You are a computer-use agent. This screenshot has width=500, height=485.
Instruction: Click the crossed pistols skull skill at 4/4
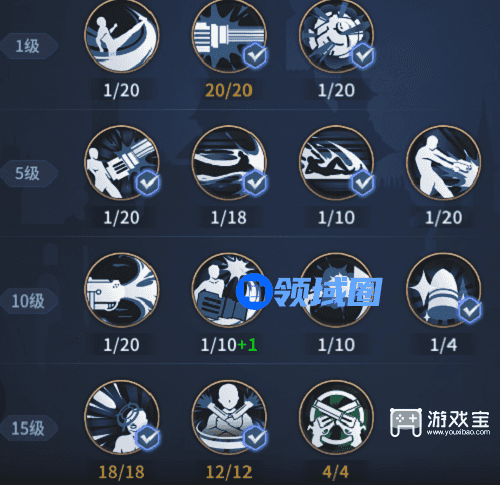pyautogui.click(x=337, y=417)
